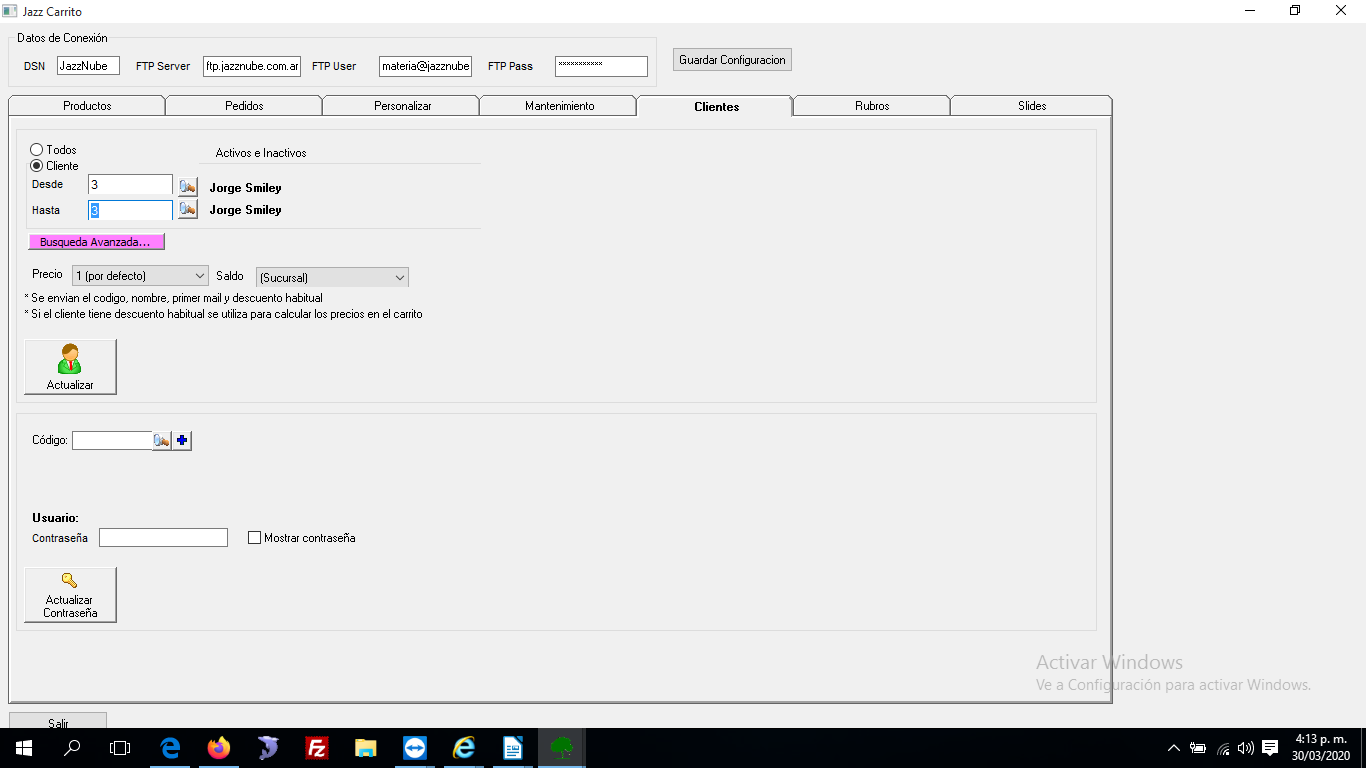1366x768 pixels.
Task: Click Actualizar Contraseña button with key icon
Action: pyautogui.click(x=70, y=595)
